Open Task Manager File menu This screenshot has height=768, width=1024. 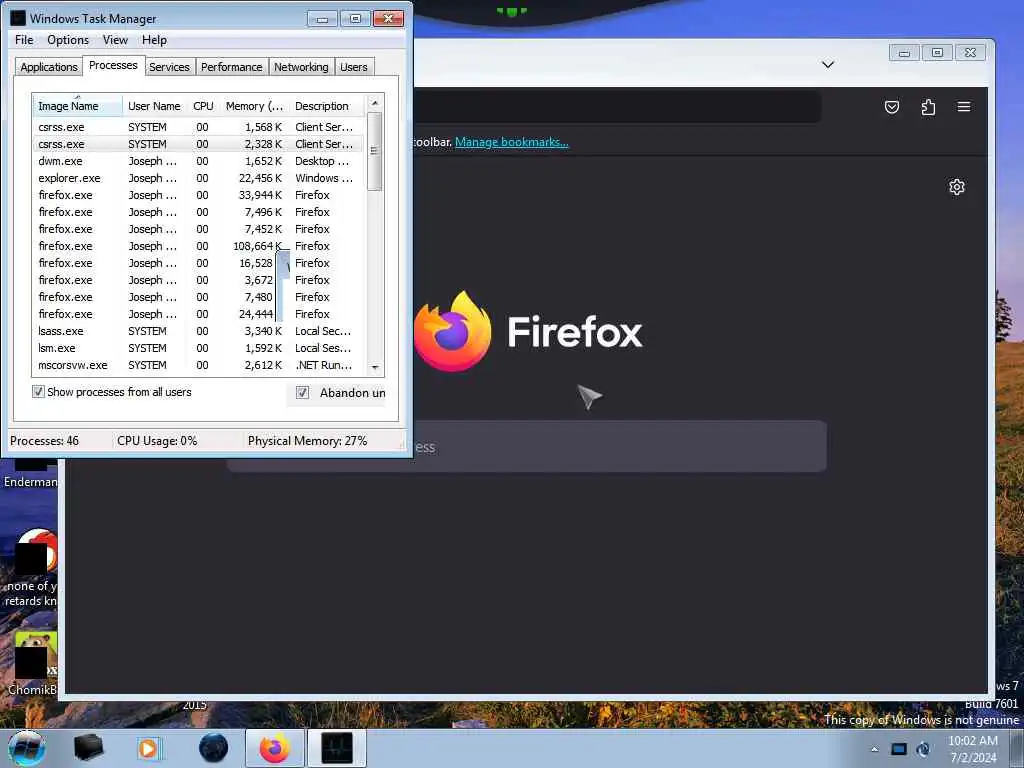(24, 40)
